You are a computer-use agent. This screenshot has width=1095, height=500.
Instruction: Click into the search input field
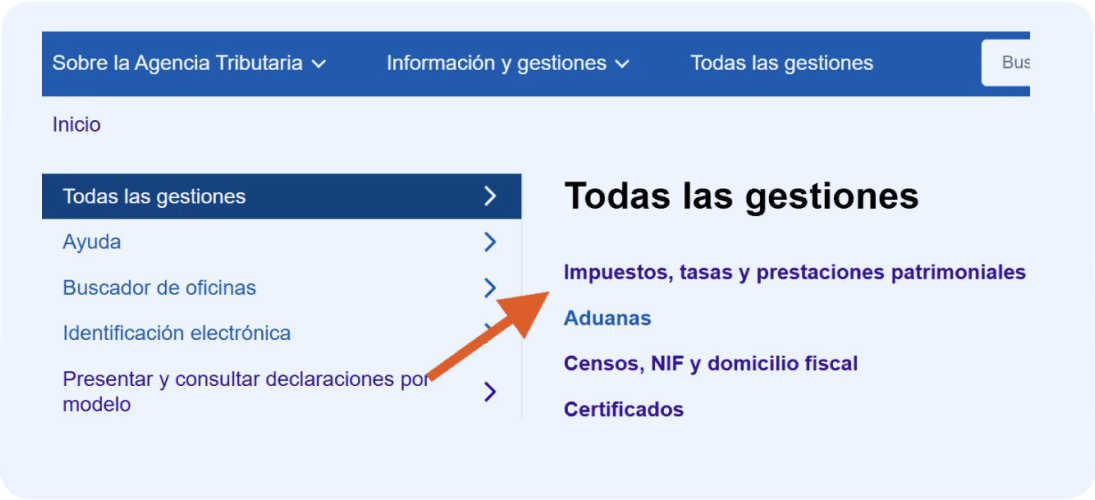[1006, 63]
